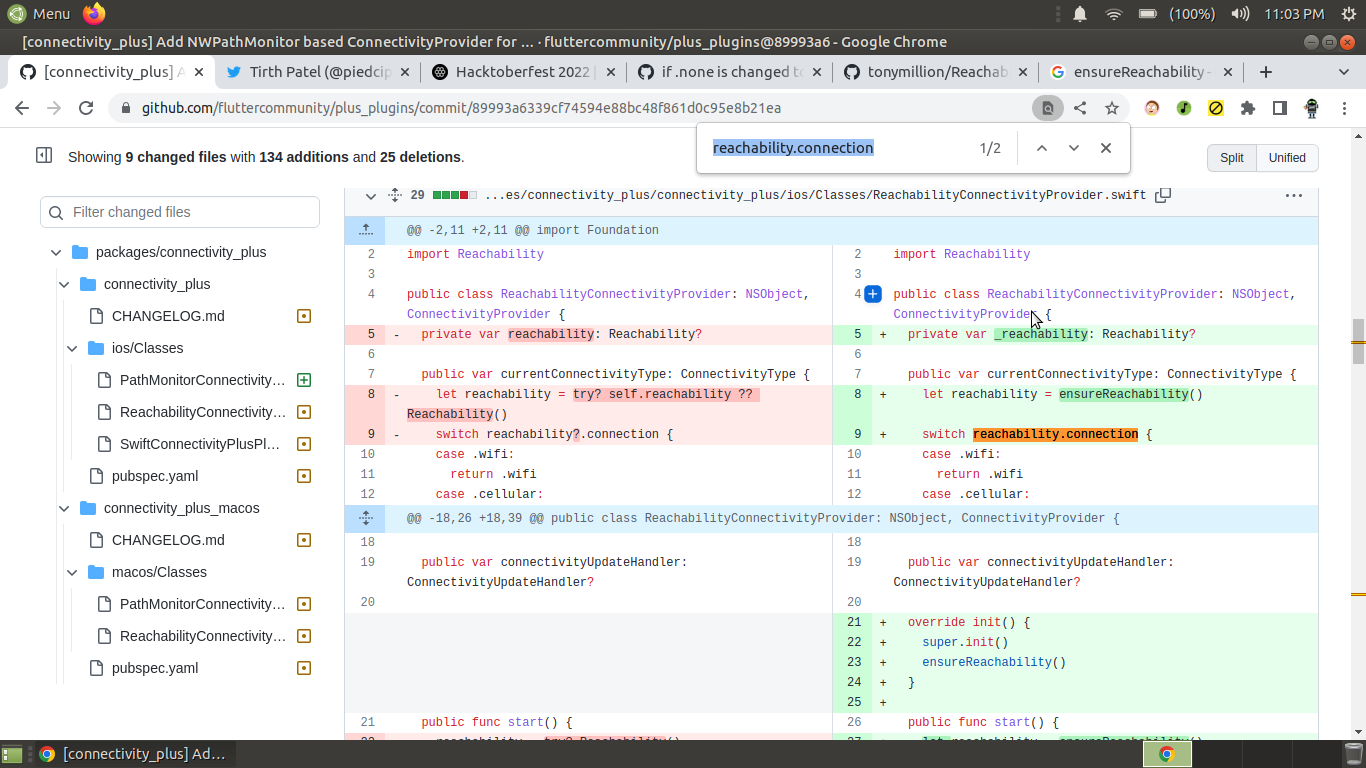Jump to next reachability.connection match
1366x768 pixels.
(1073, 147)
